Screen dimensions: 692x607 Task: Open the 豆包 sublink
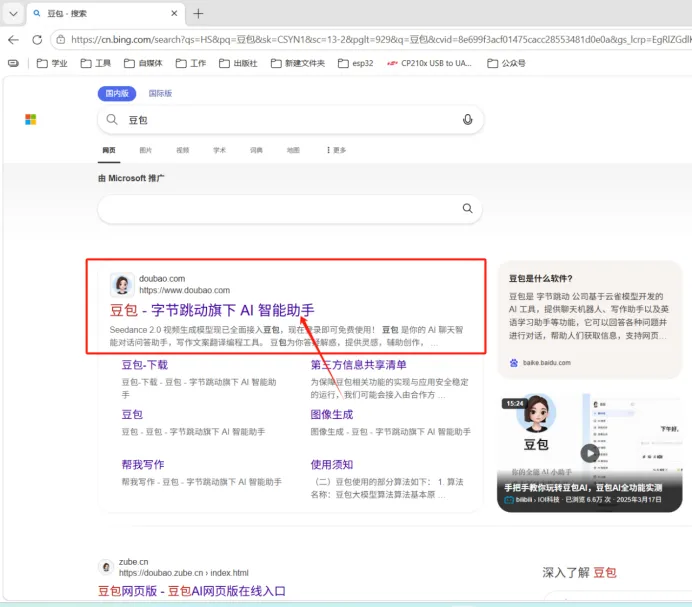(132, 415)
